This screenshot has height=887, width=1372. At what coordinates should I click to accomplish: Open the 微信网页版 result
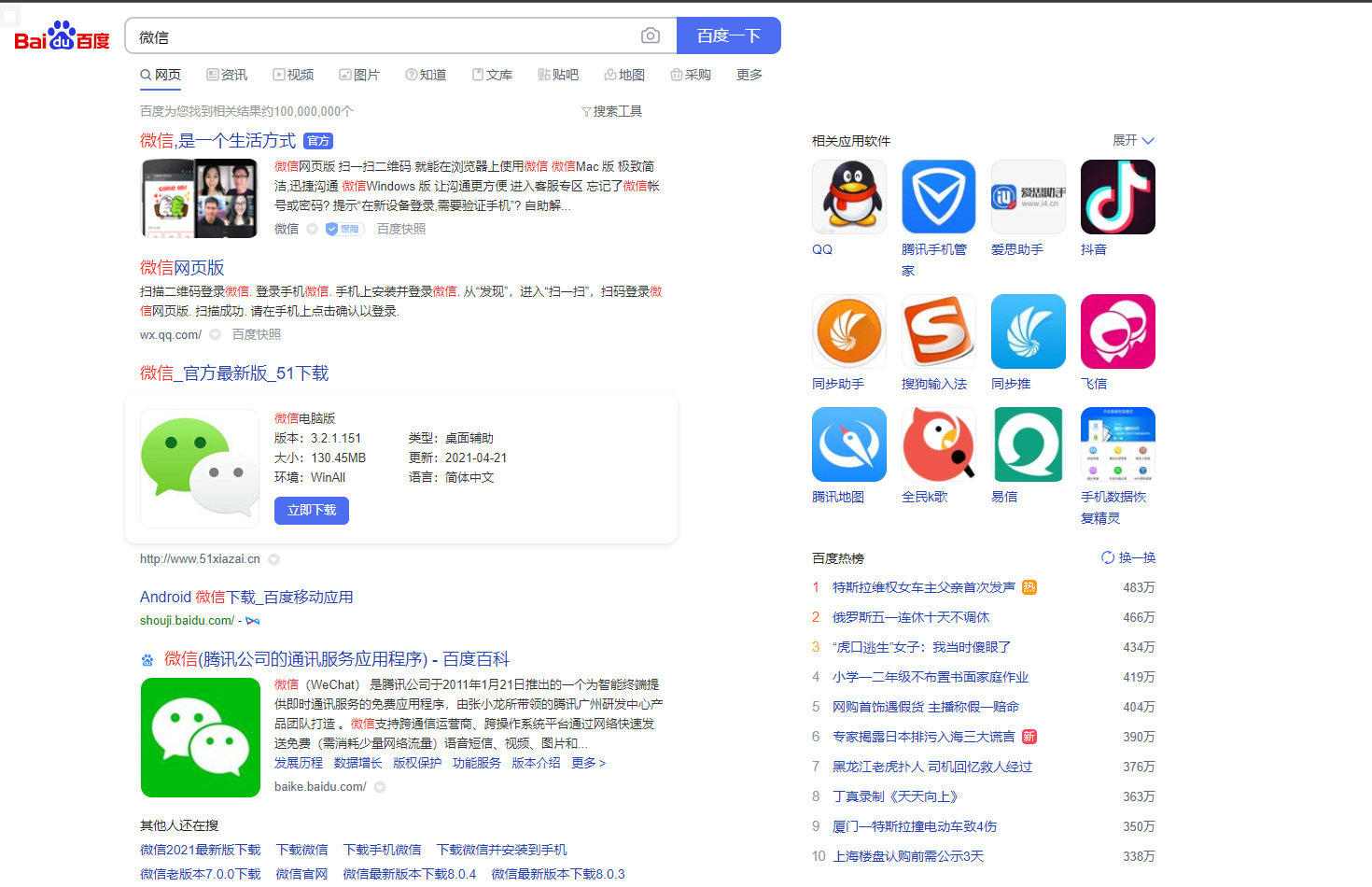click(182, 268)
